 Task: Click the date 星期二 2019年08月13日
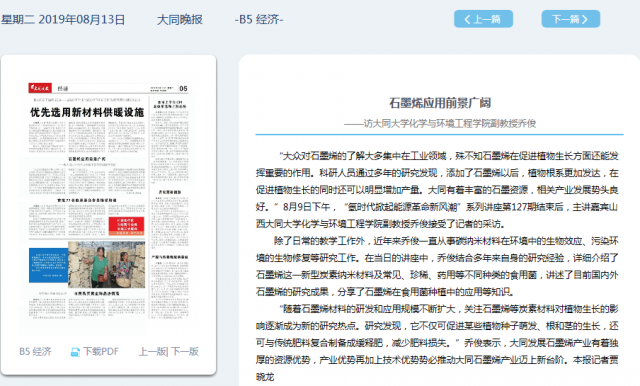pyautogui.click(x=63, y=19)
